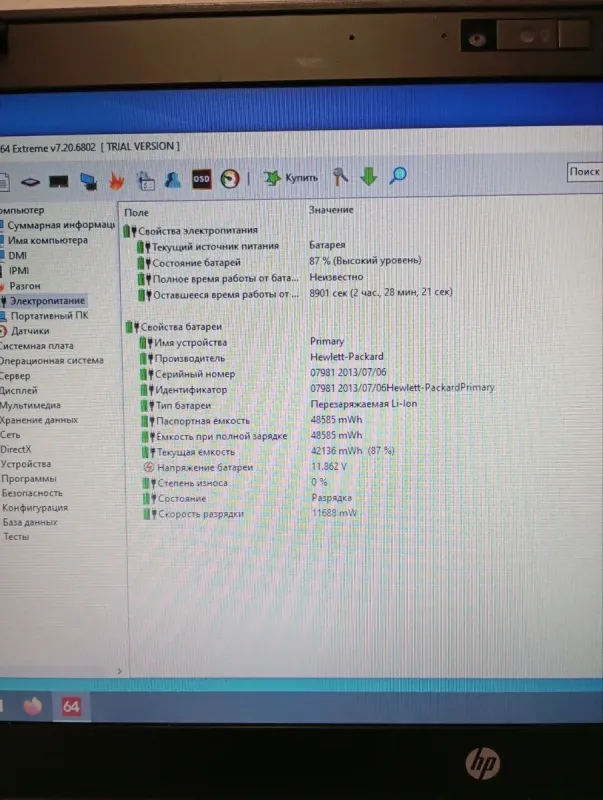The image size is (603, 800).
Task: Click the AIDA64 icon in taskbar
Action: click(72, 707)
